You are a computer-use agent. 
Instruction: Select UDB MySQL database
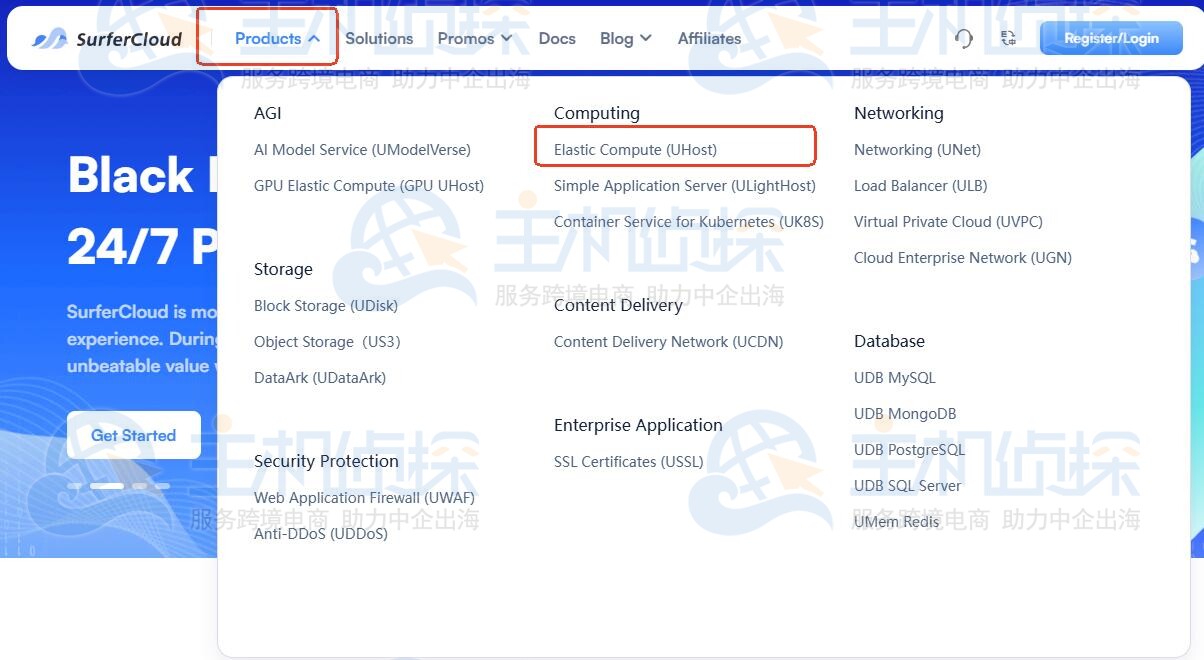(x=894, y=378)
